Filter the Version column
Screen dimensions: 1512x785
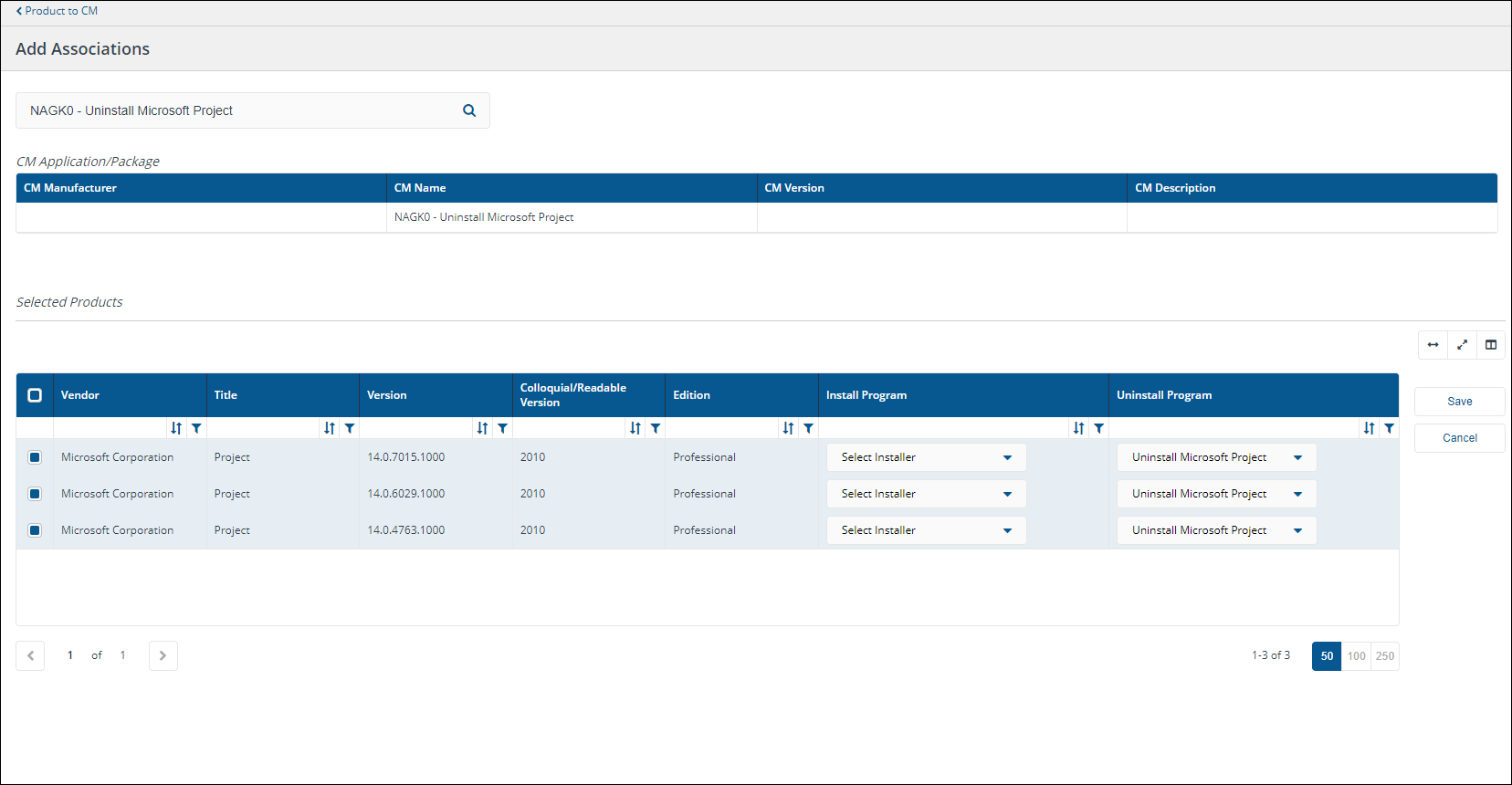[502, 428]
